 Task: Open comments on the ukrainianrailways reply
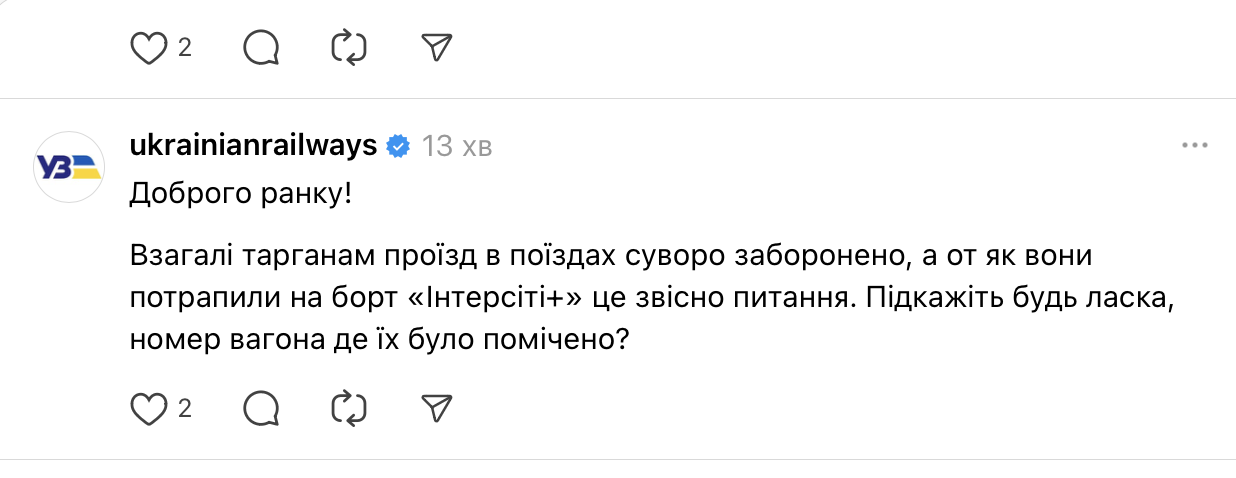tap(261, 408)
